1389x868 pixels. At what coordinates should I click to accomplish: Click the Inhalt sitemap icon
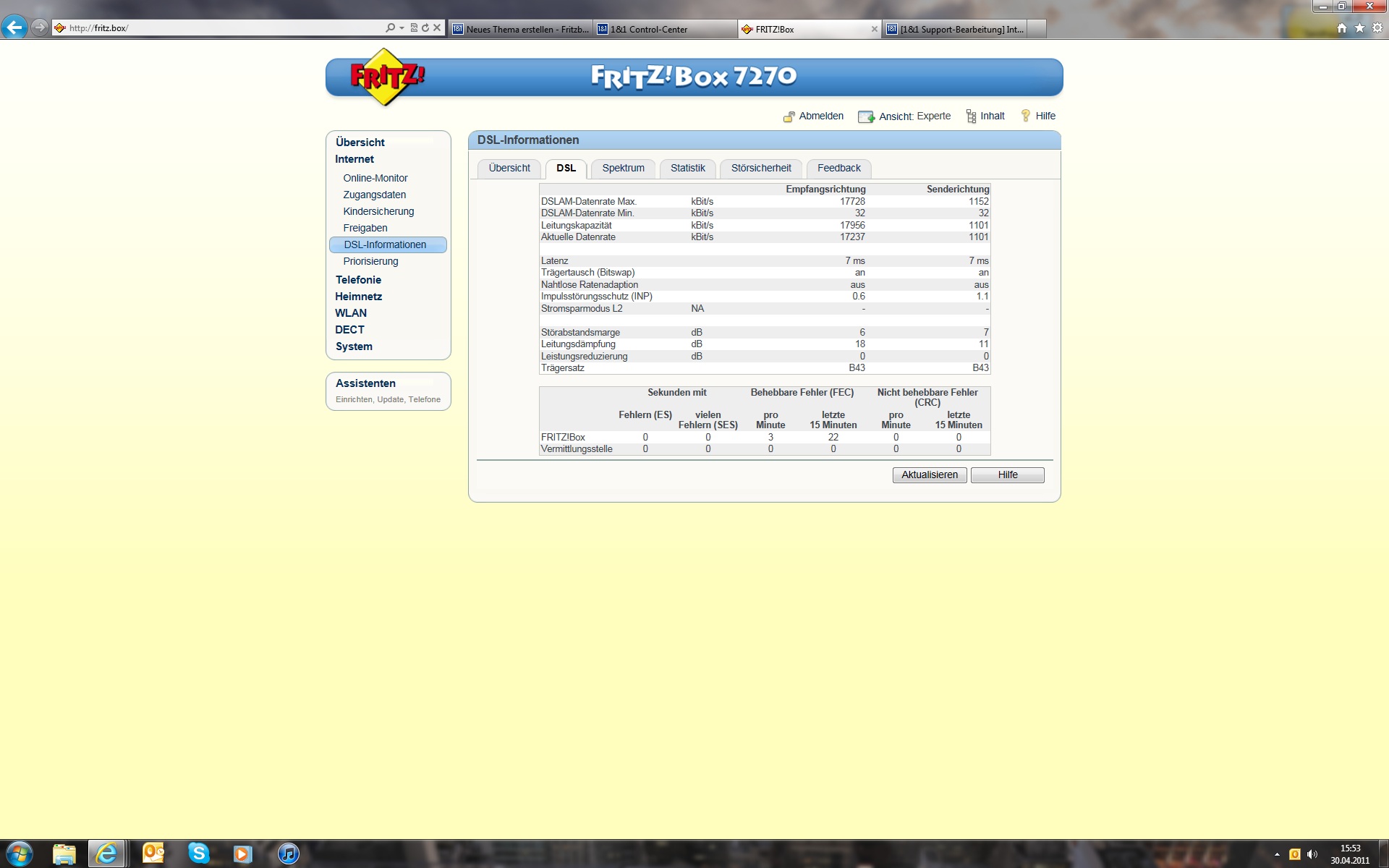[971, 116]
